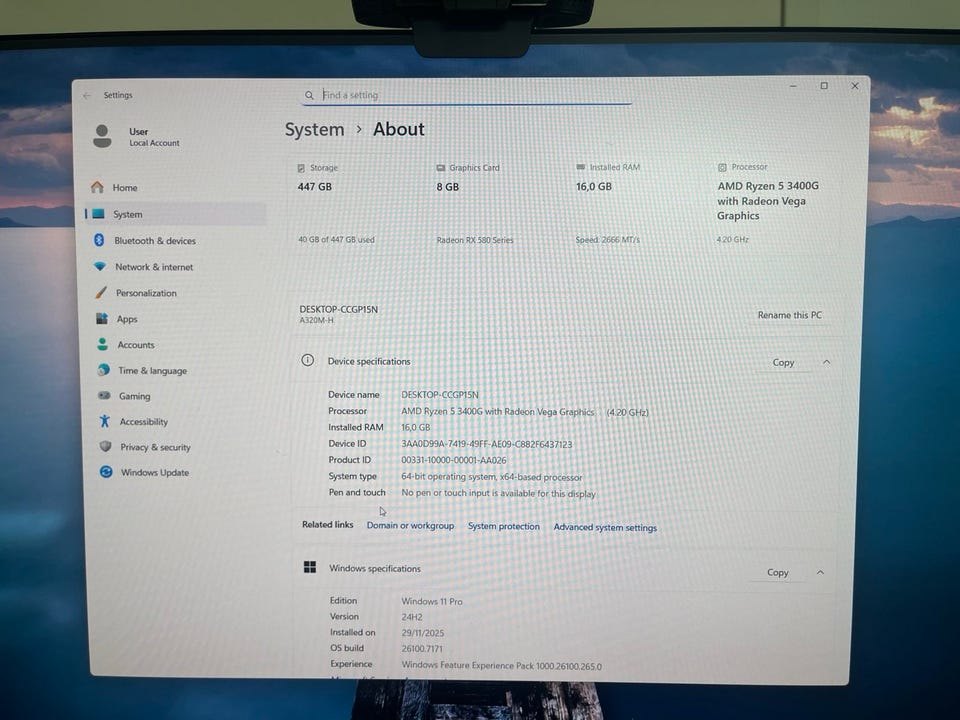960x720 pixels.
Task: Click the Accounts person icon
Action: tap(103, 344)
